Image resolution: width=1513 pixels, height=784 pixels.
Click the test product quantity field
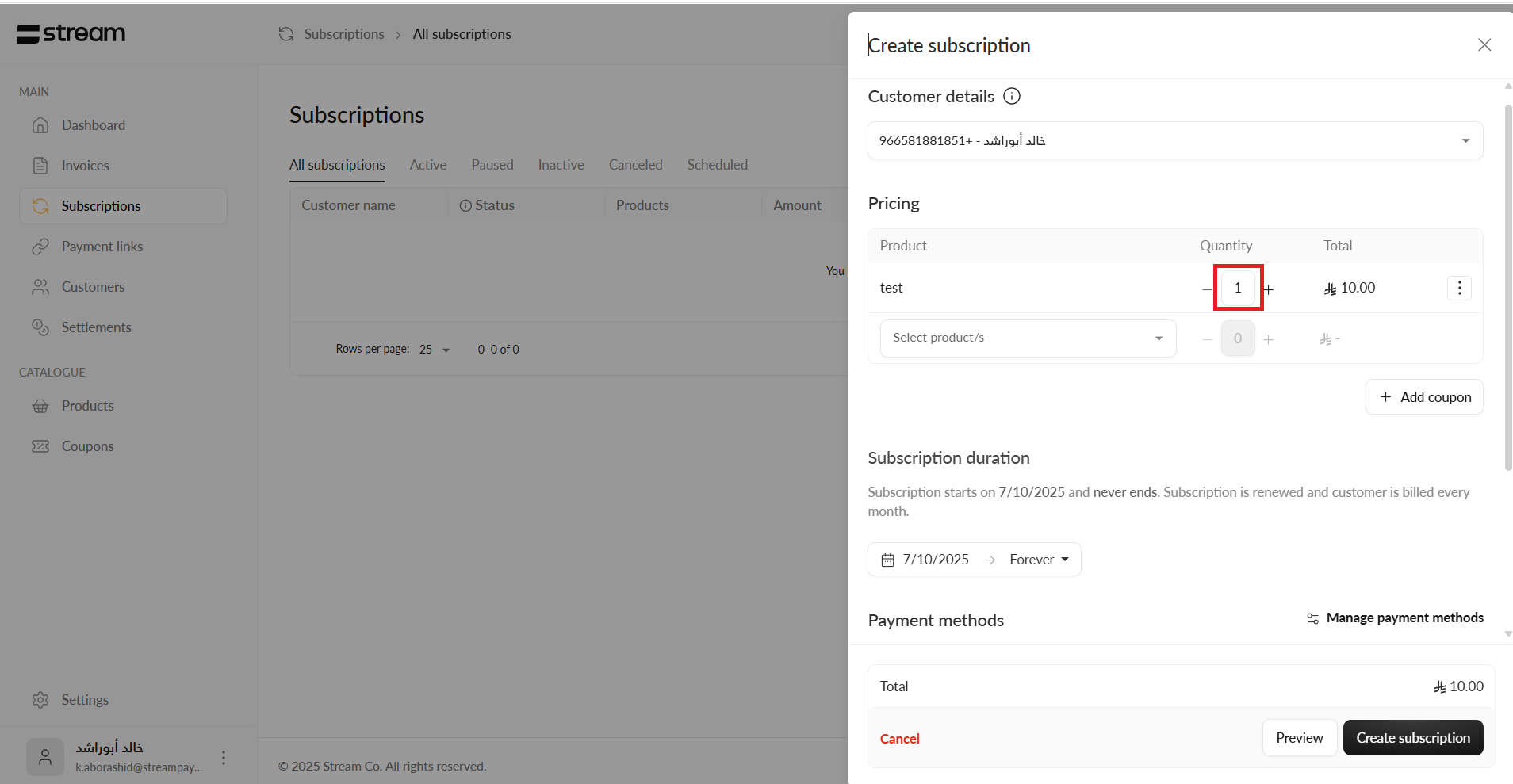coord(1237,288)
